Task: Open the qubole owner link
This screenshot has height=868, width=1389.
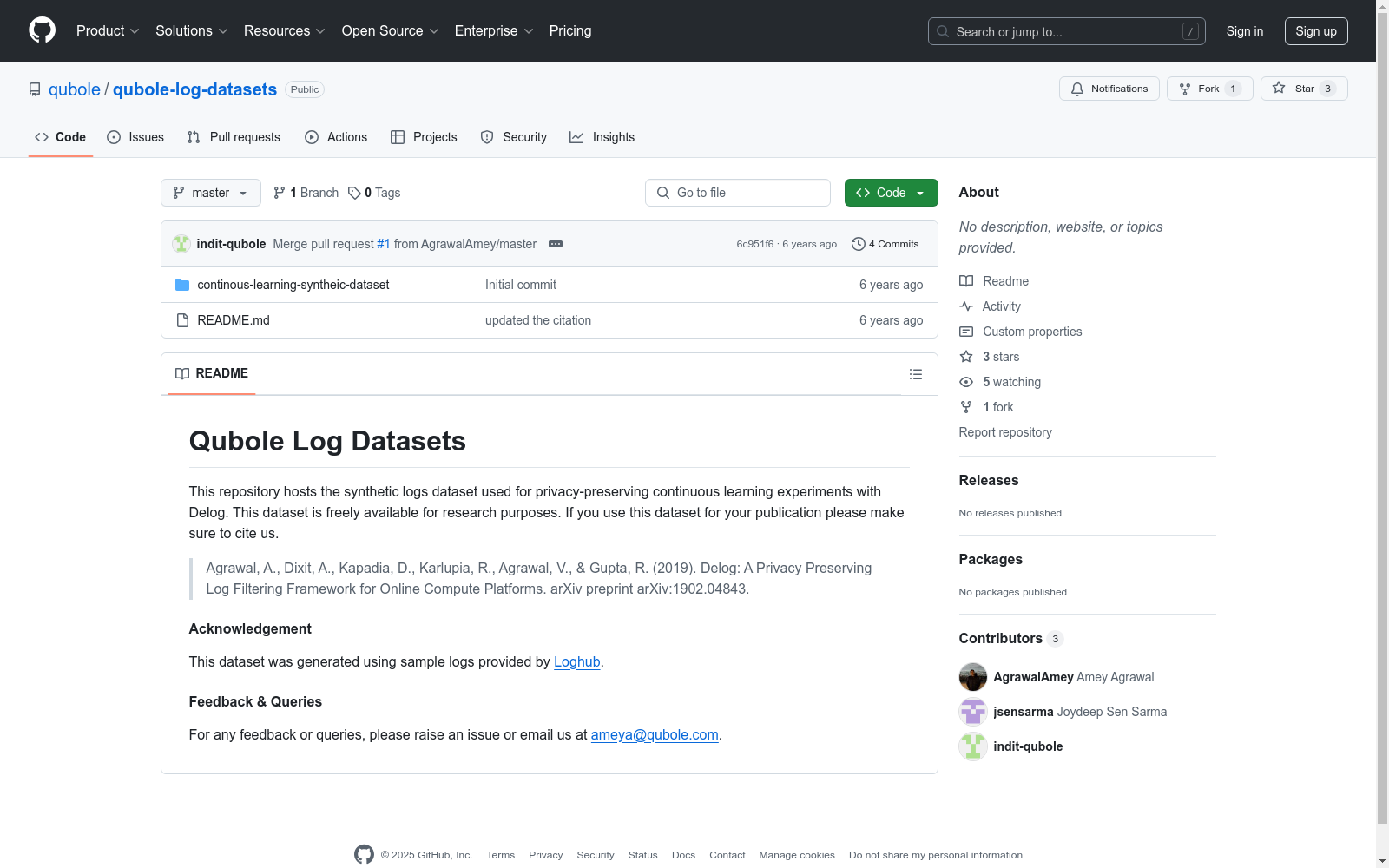Action: tap(75, 89)
